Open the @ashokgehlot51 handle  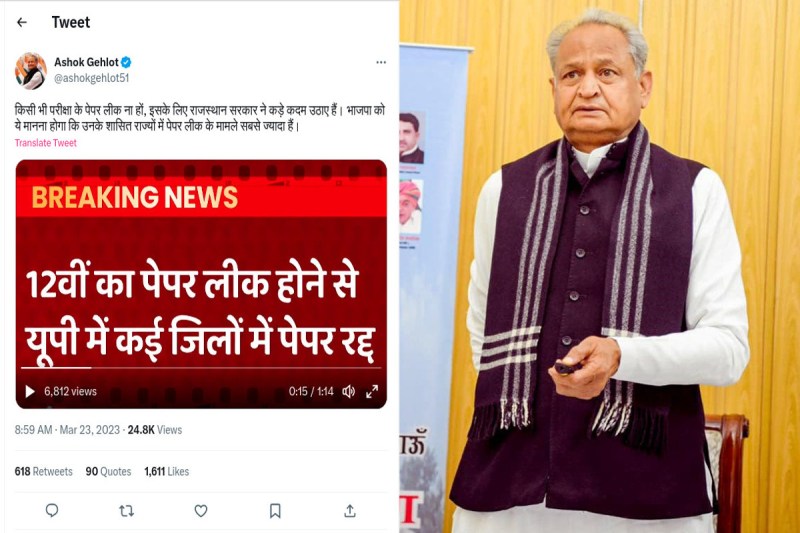pyautogui.click(x=92, y=78)
